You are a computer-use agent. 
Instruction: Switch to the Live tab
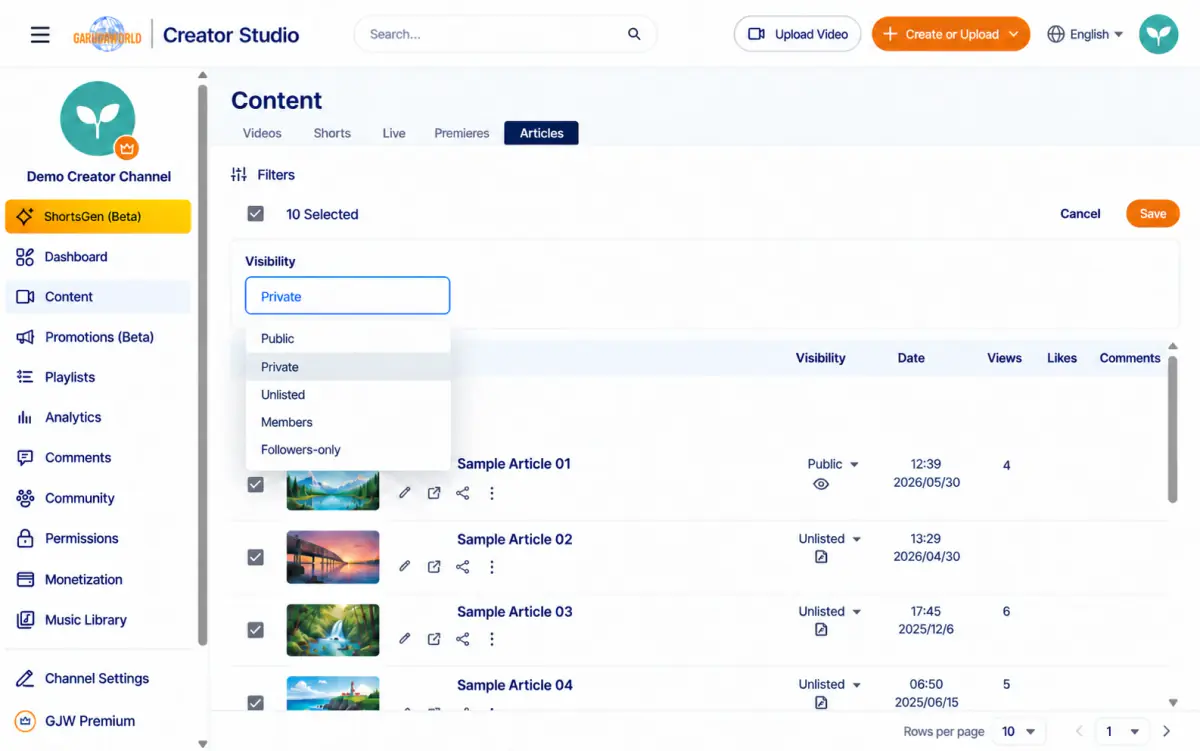pos(394,133)
